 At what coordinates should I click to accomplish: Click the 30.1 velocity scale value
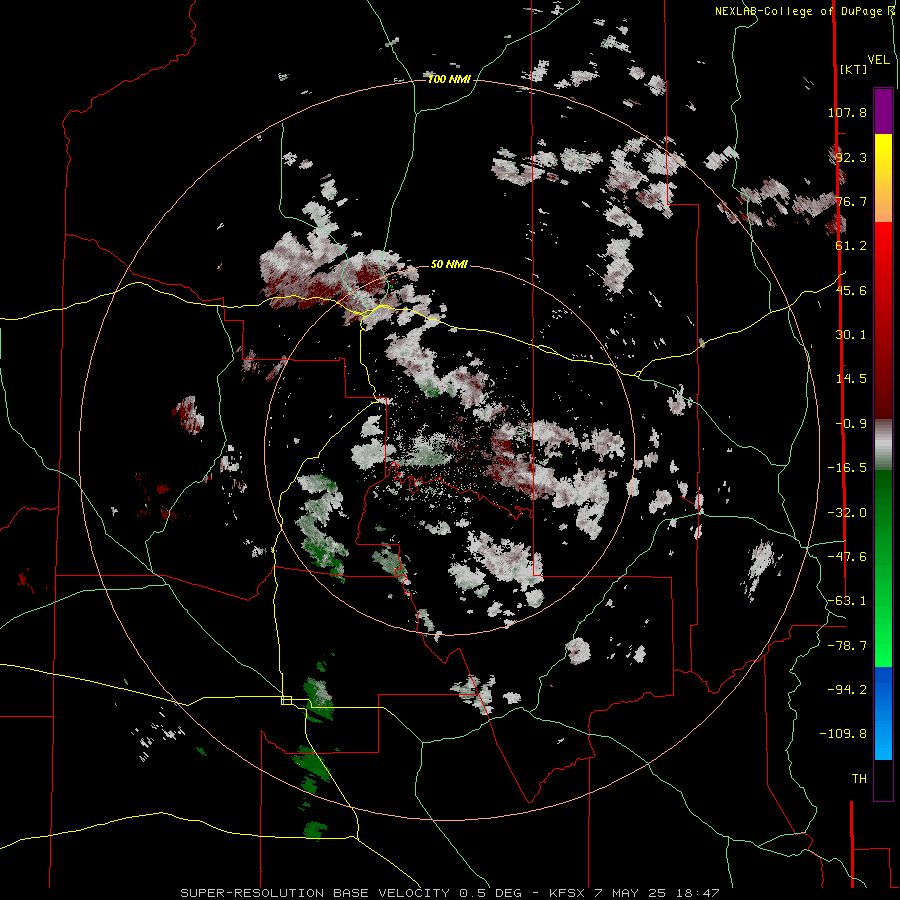click(851, 335)
